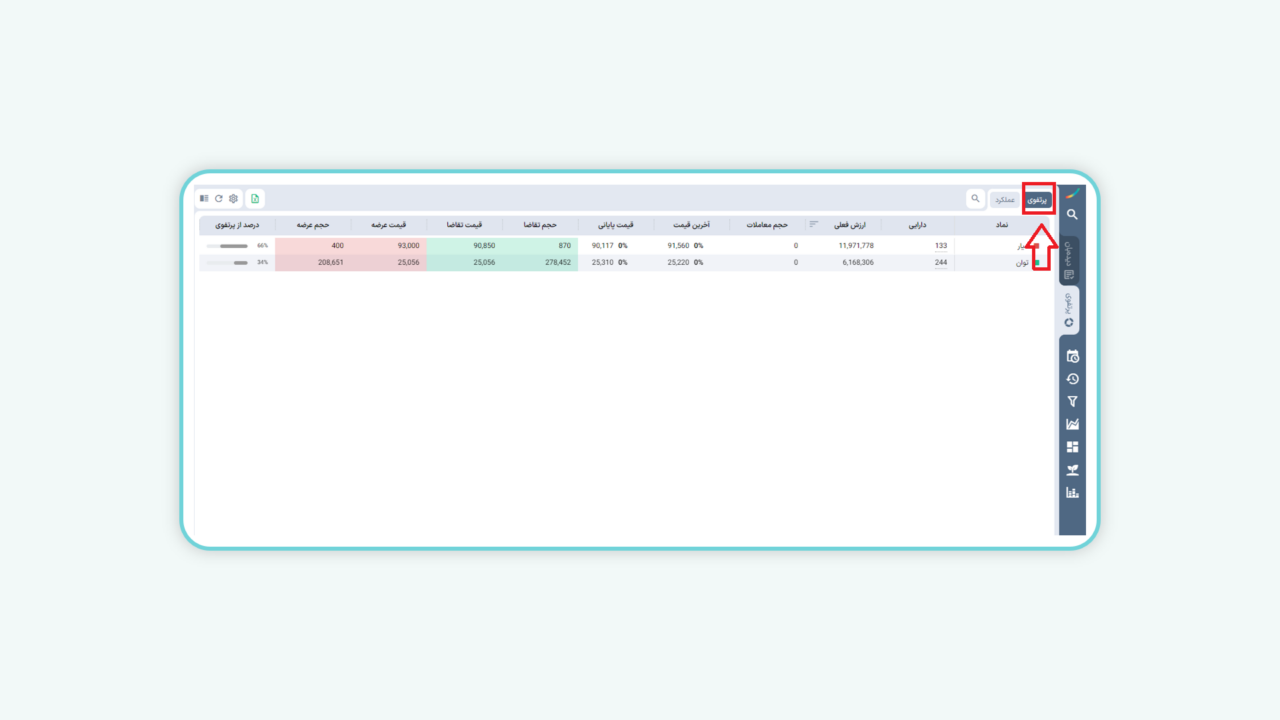
Task: Open the توان symbol row
Action: tap(1022, 263)
